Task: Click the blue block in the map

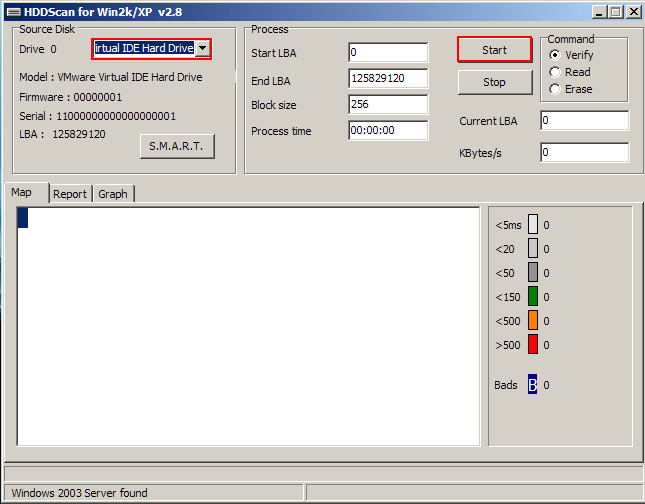Action: click(23, 217)
